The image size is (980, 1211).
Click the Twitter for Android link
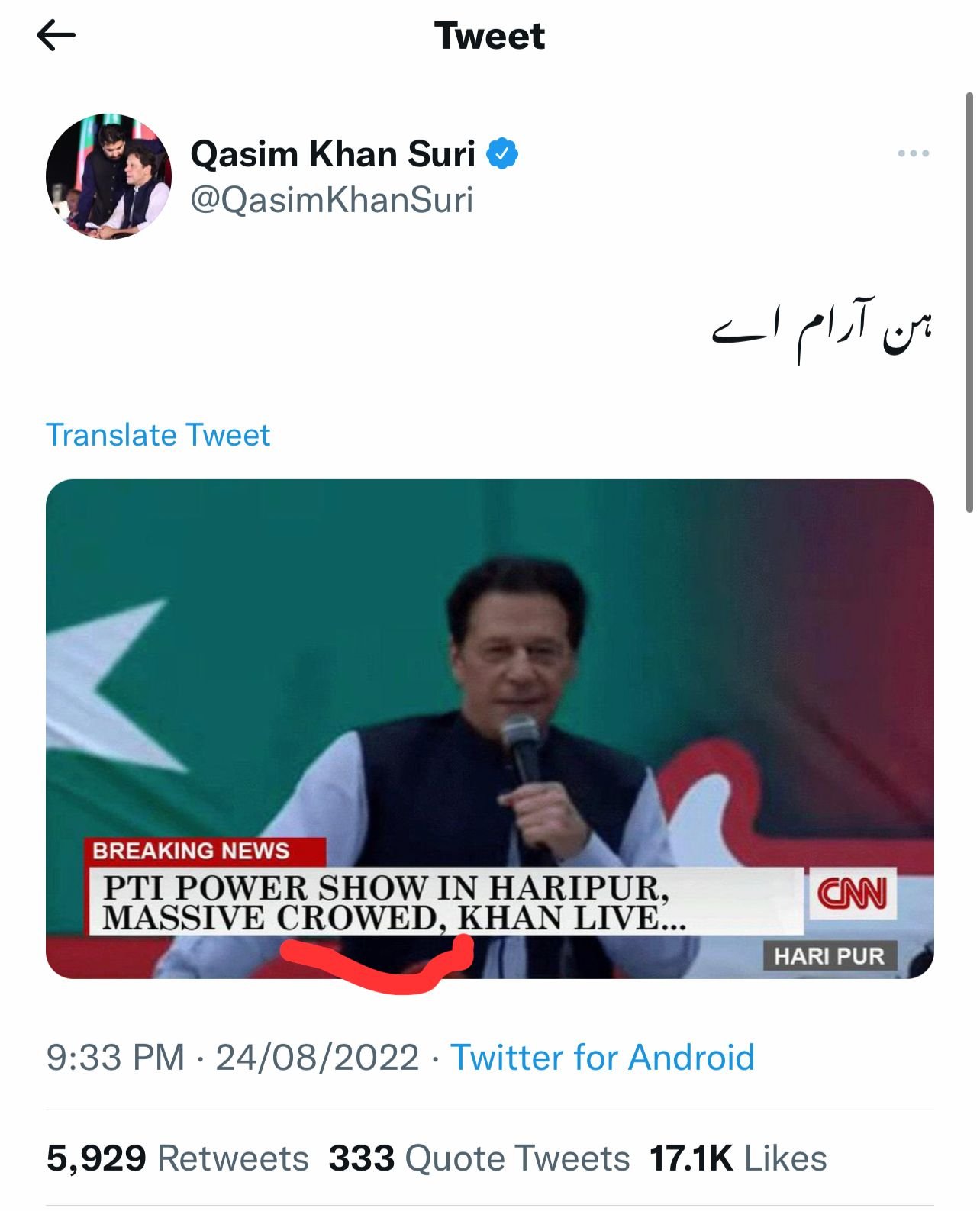602,1058
